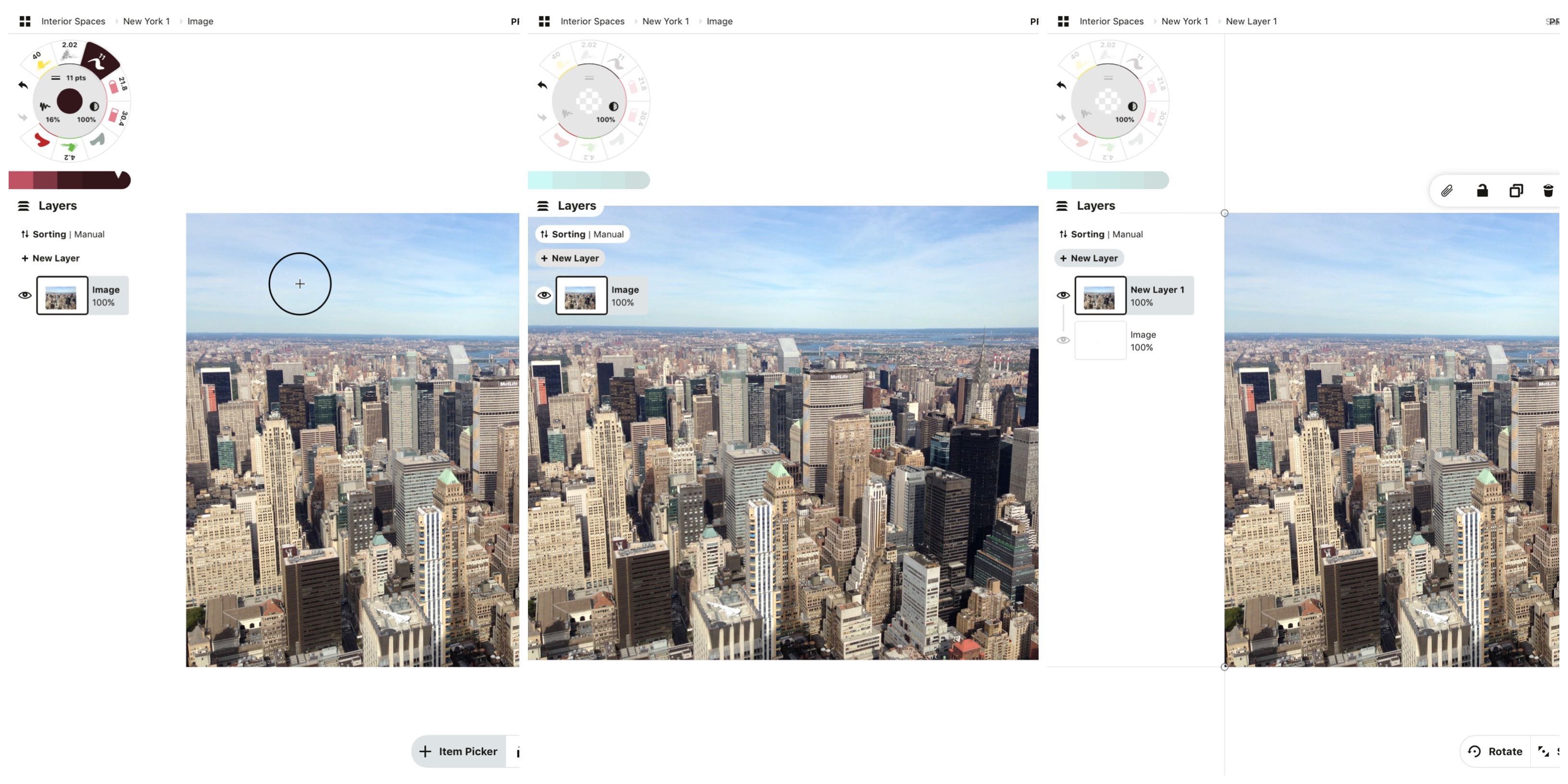Click the duplicate icon in selection toolbar
The width and height of the screenshot is (1568, 784).
(1516, 191)
